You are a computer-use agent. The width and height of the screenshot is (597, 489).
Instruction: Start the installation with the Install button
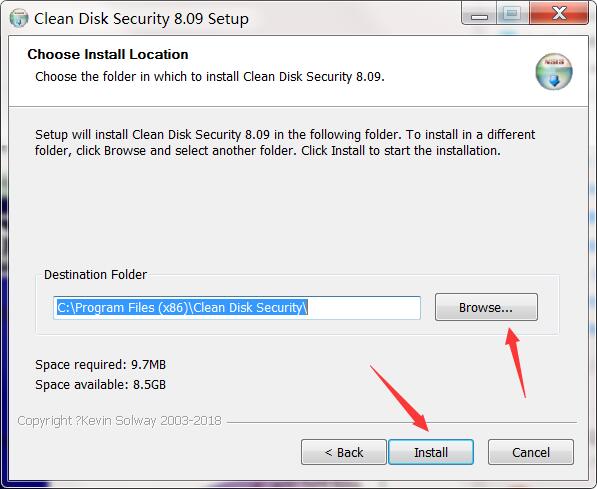point(431,452)
